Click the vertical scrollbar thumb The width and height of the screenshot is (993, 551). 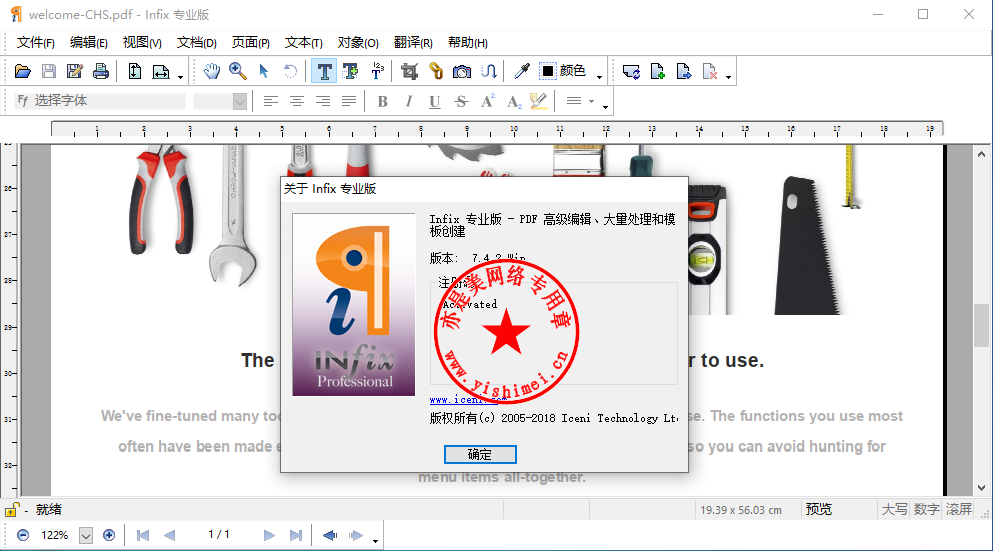pyautogui.click(x=981, y=326)
